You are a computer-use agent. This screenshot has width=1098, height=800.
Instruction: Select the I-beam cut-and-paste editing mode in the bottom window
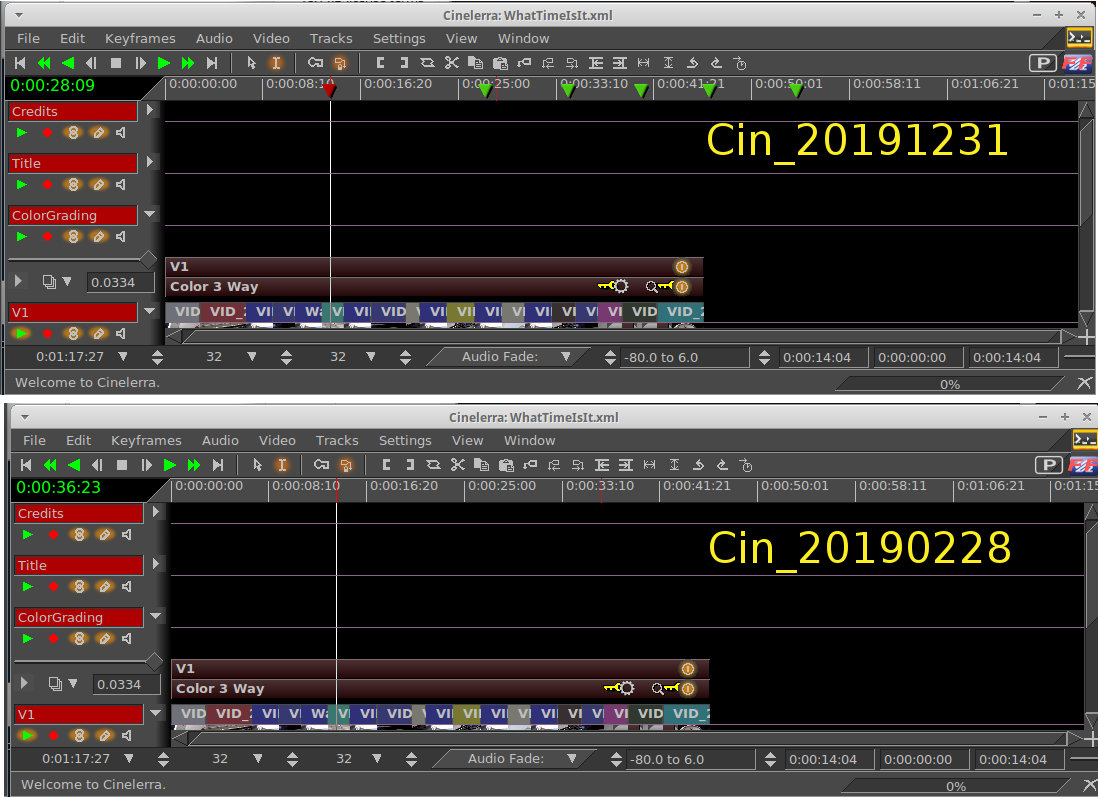[x=282, y=465]
